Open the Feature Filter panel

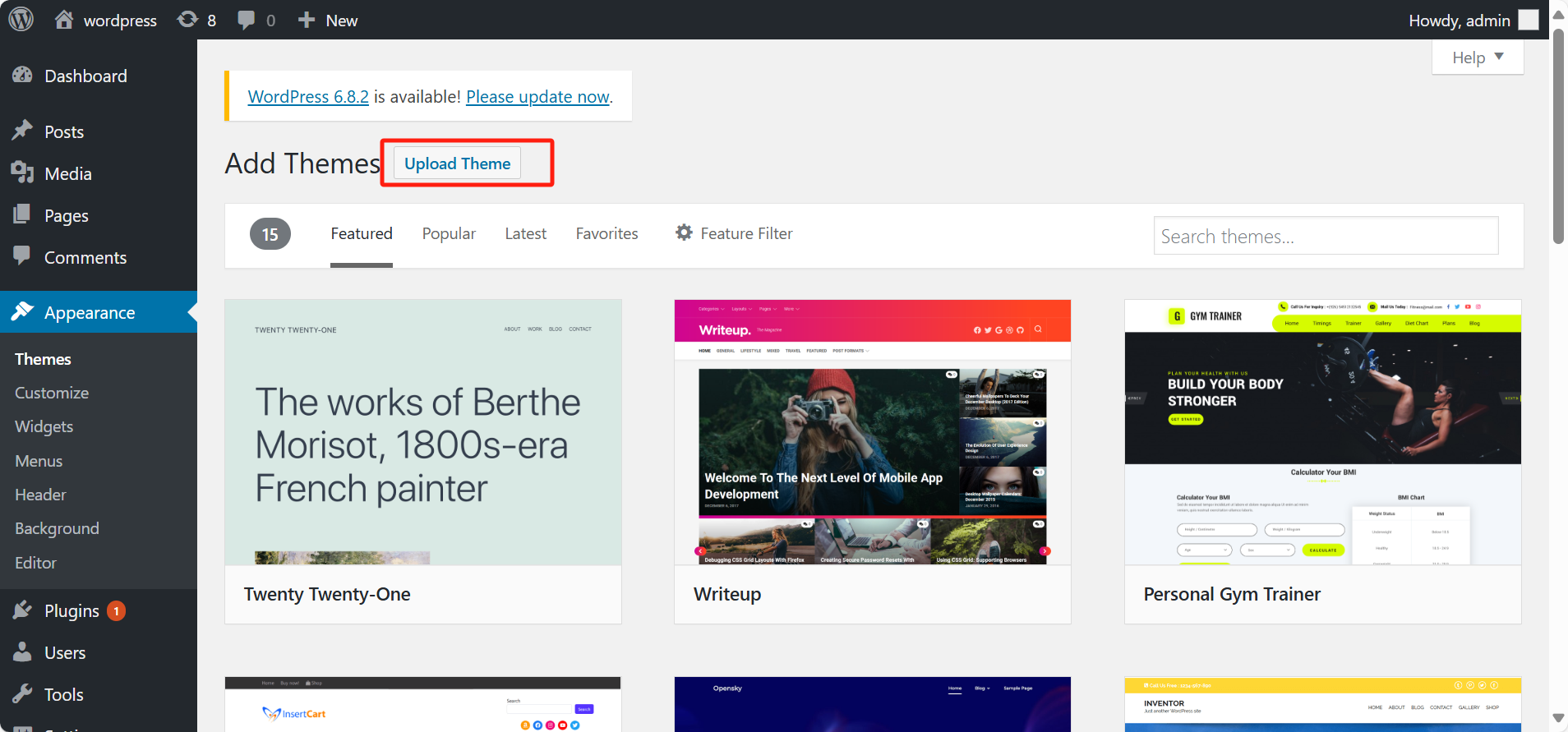pos(734,234)
